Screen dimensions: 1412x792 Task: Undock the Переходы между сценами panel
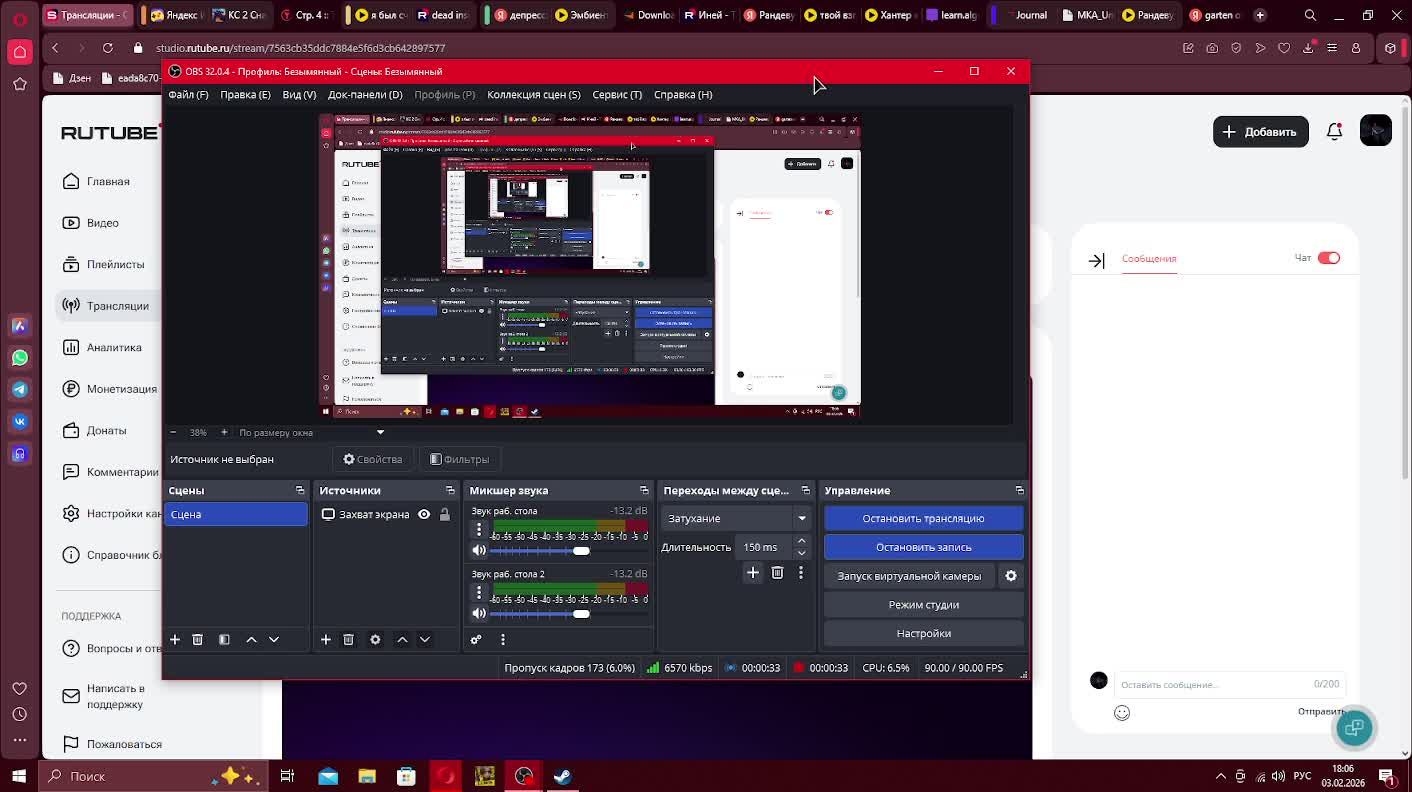pos(806,491)
